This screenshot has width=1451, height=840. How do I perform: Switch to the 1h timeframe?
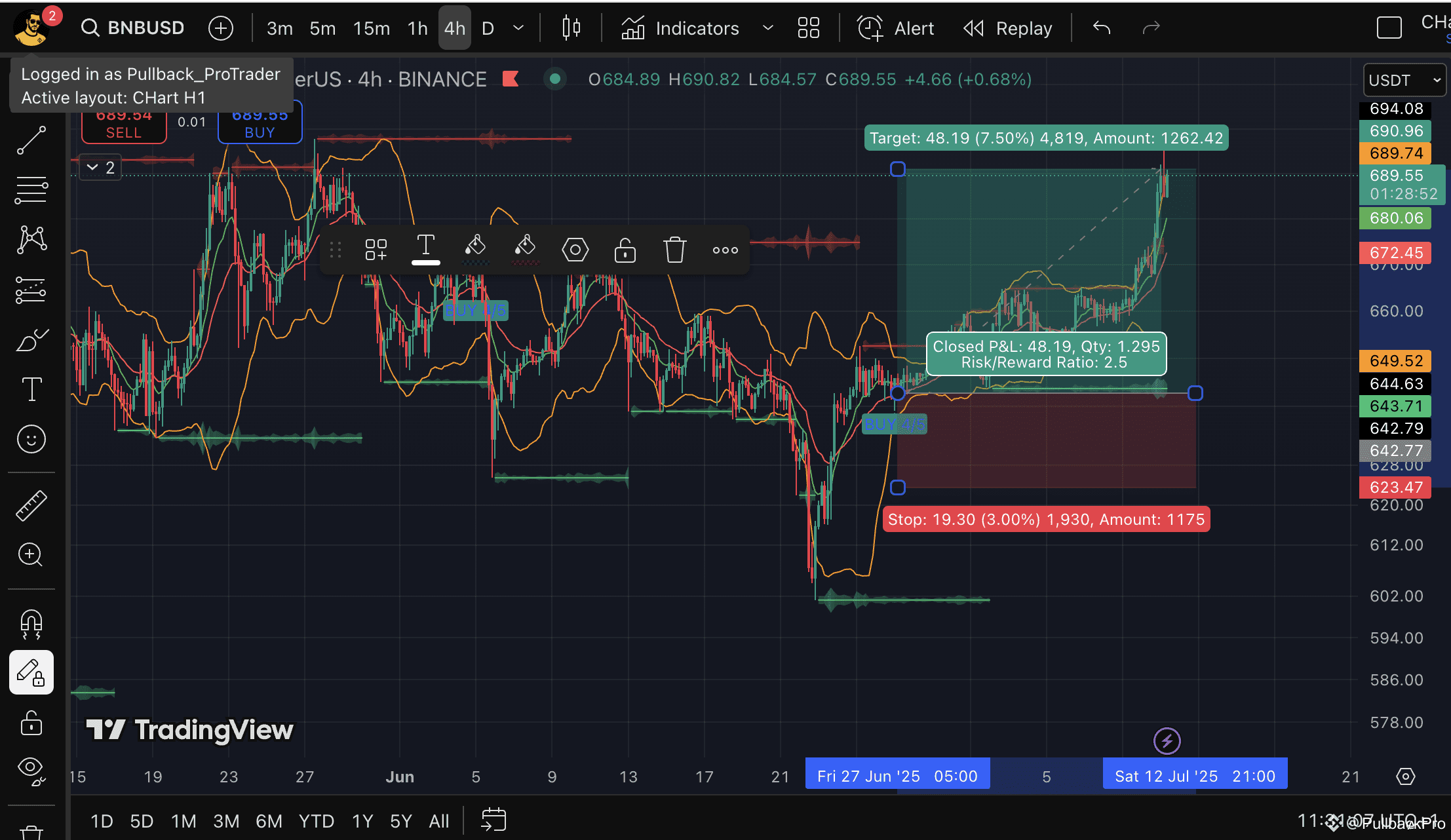click(417, 28)
